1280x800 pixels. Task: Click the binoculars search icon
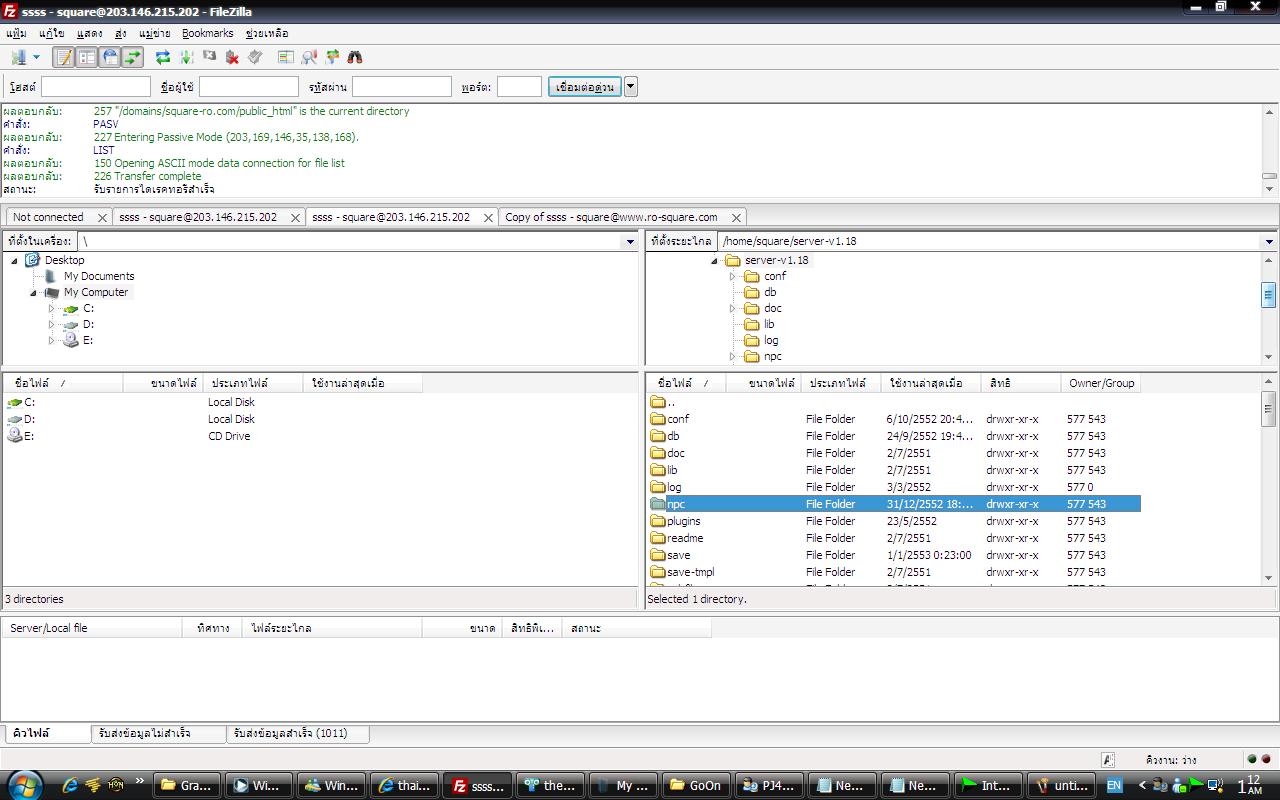point(354,57)
